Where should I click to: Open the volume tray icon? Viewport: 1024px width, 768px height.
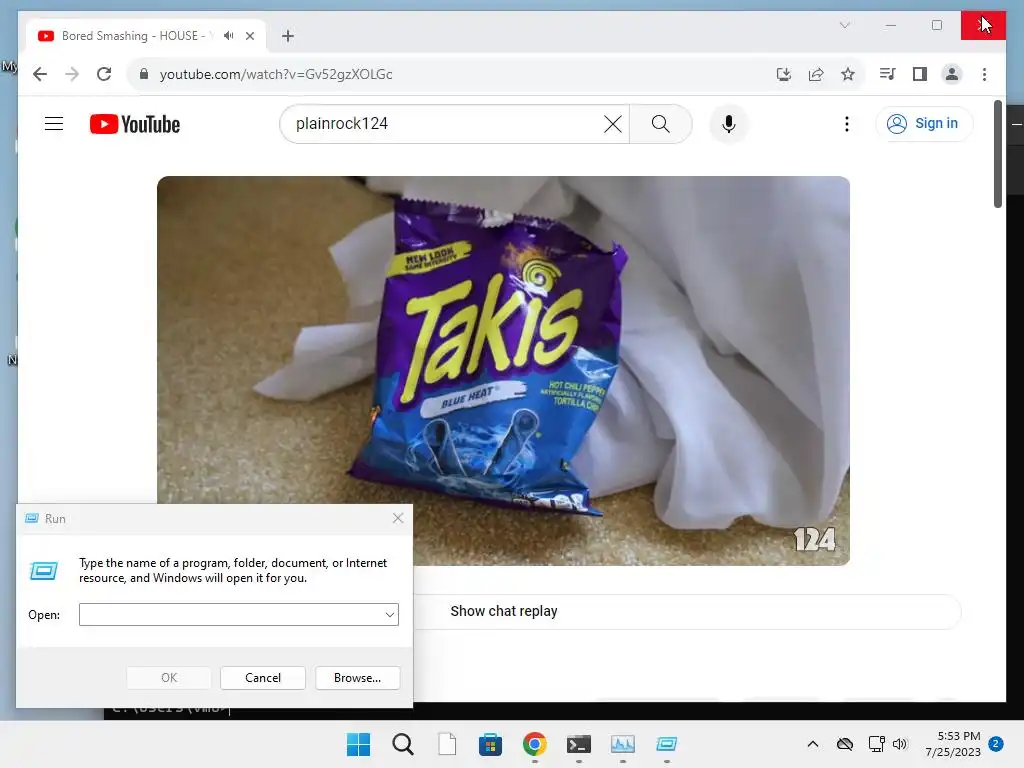tap(900, 744)
